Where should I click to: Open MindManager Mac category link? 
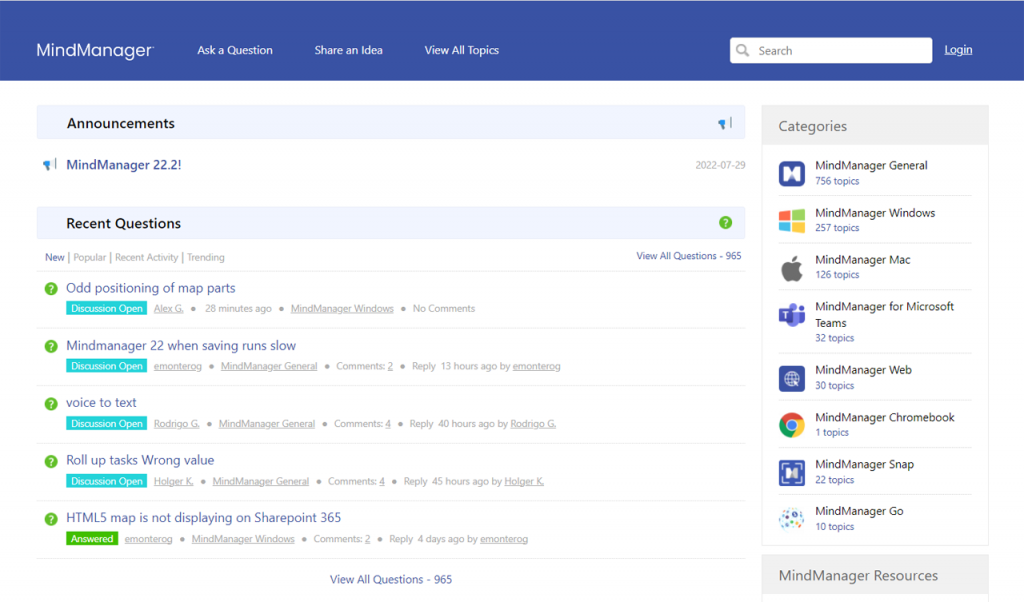coord(863,260)
